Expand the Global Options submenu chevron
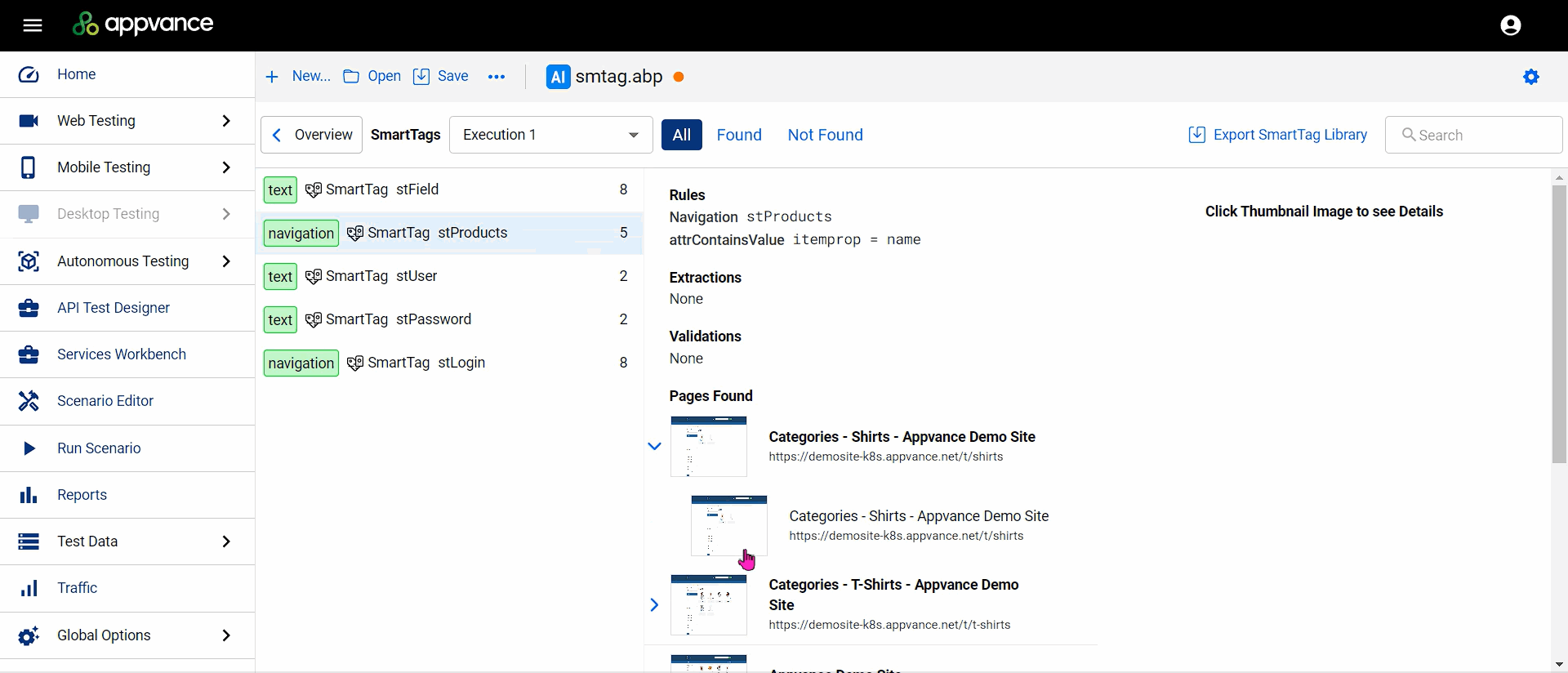 pyautogui.click(x=226, y=635)
